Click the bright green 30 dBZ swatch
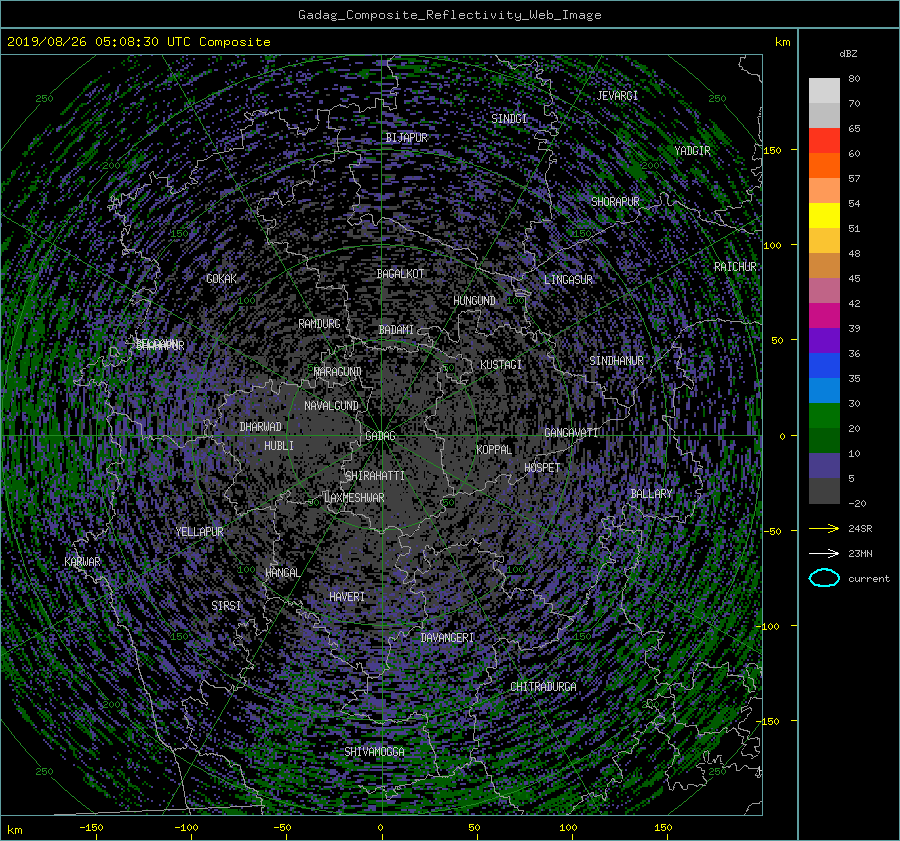The image size is (900, 841). coord(824,416)
